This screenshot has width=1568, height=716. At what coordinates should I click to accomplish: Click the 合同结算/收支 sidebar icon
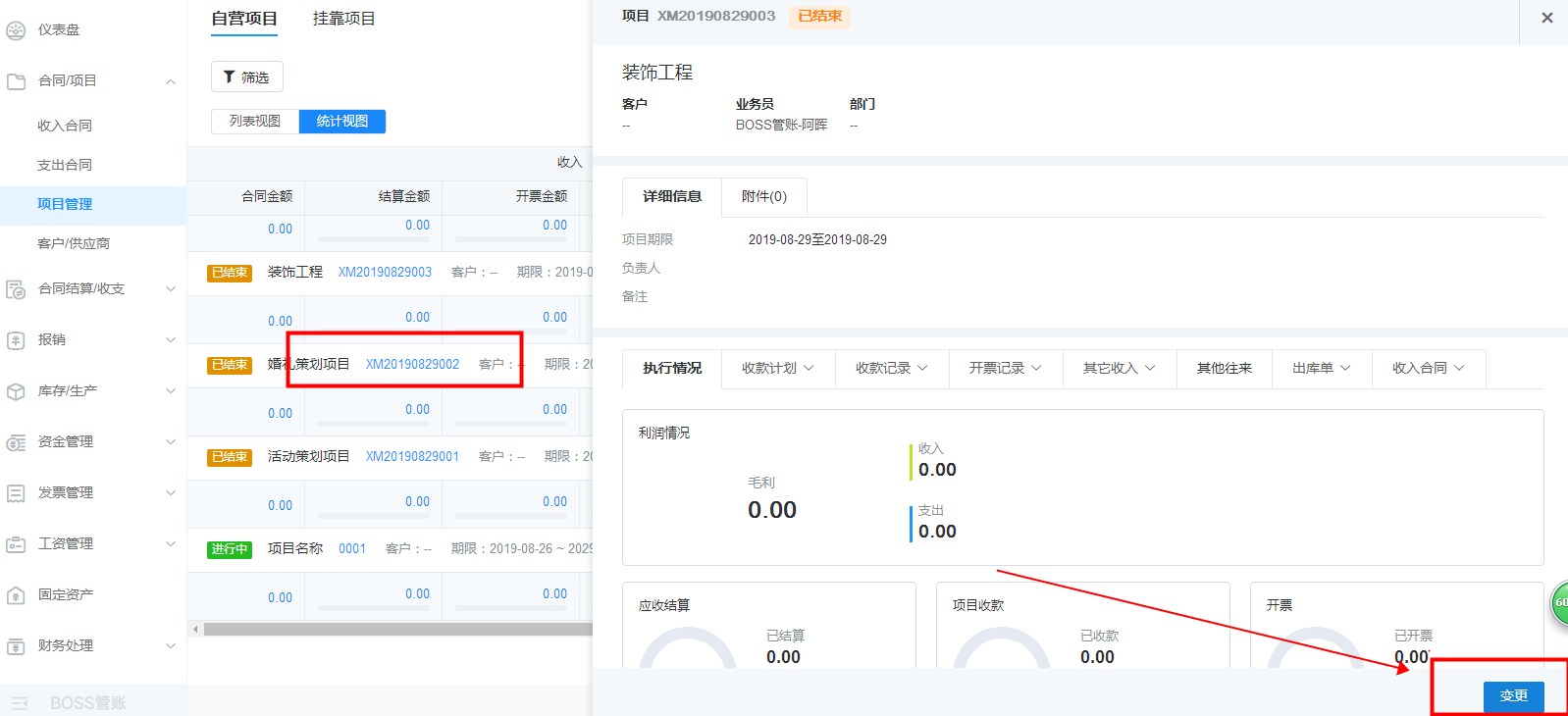(16, 289)
